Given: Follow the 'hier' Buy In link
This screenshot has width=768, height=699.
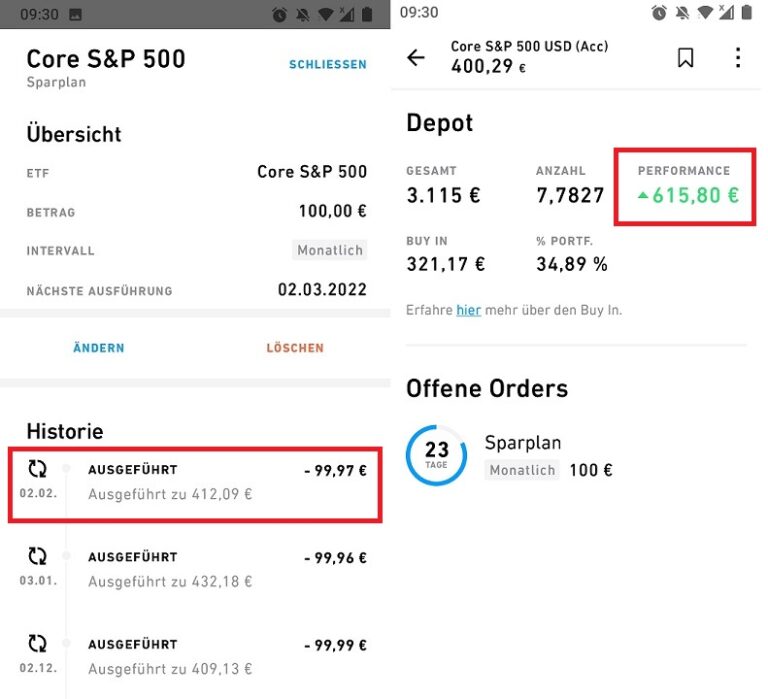Looking at the screenshot, I should coord(468,310).
